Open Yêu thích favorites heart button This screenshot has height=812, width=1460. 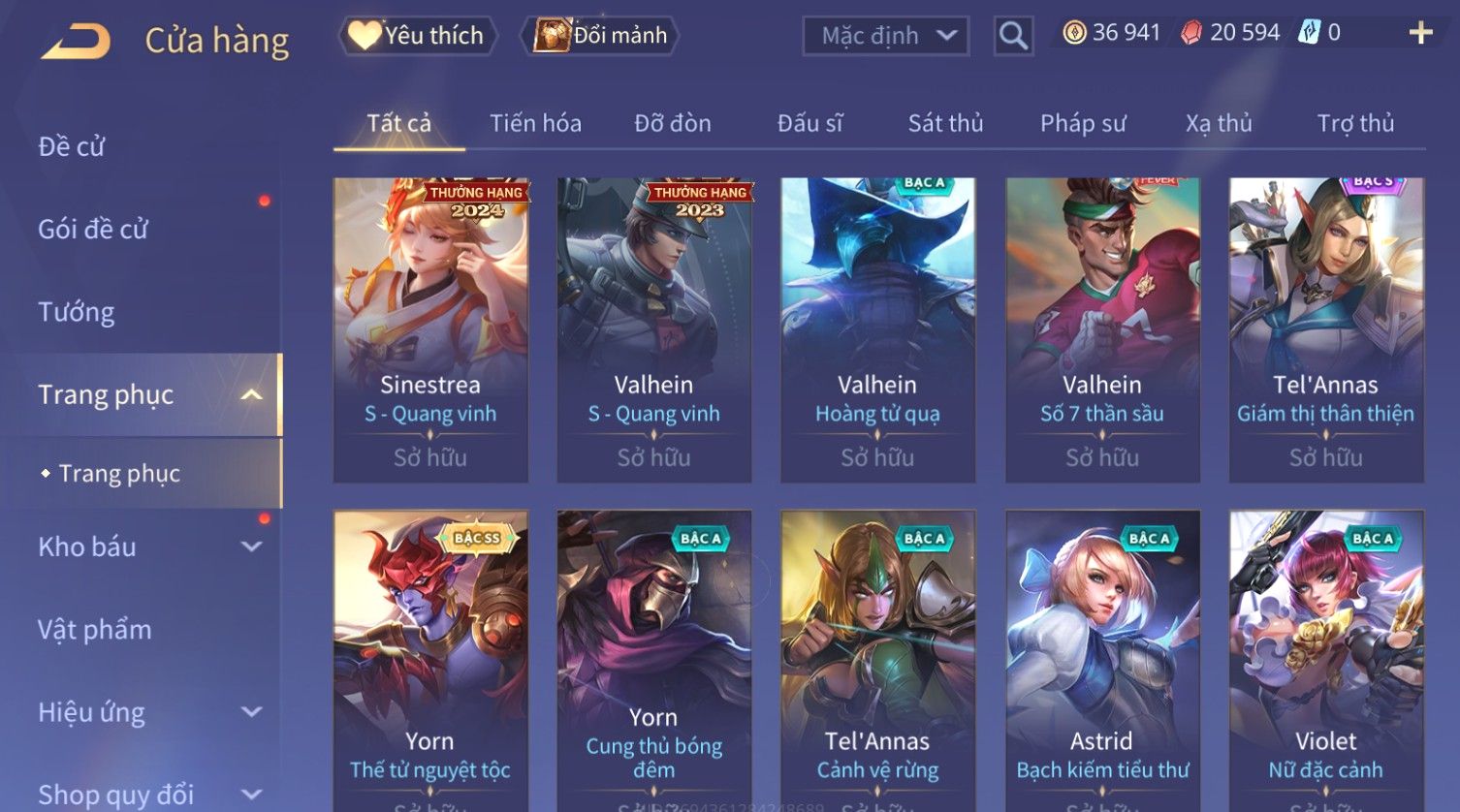pyautogui.click(x=417, y=36)
